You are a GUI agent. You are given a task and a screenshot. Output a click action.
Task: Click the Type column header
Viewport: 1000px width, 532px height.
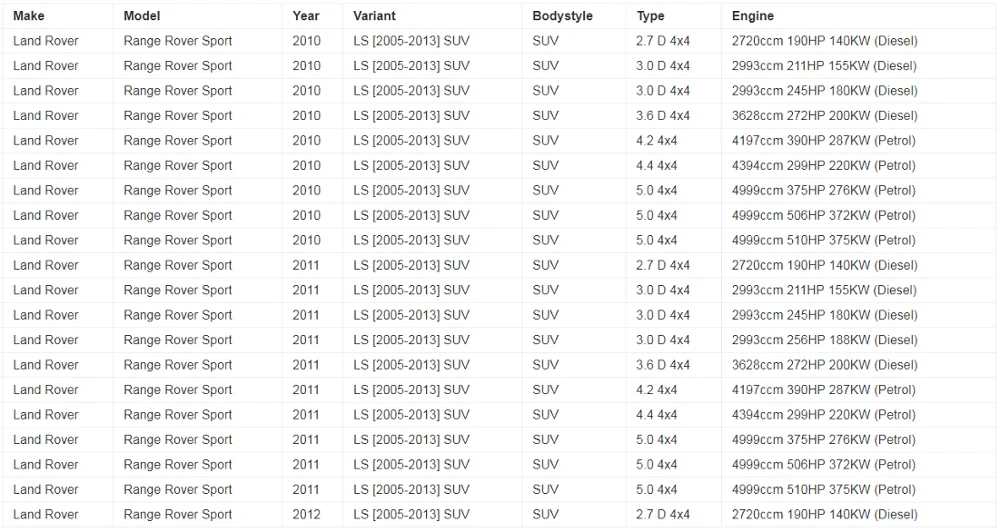651,16
